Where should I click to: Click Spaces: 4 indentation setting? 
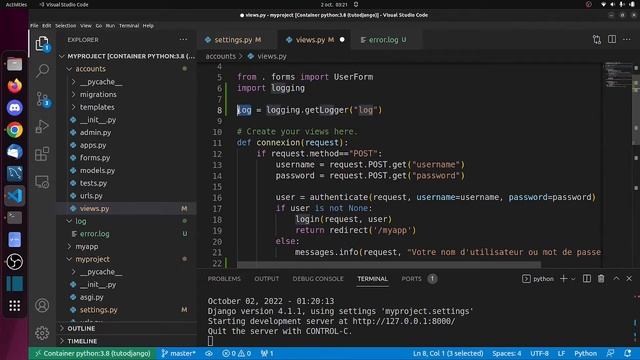pos(507,353)
